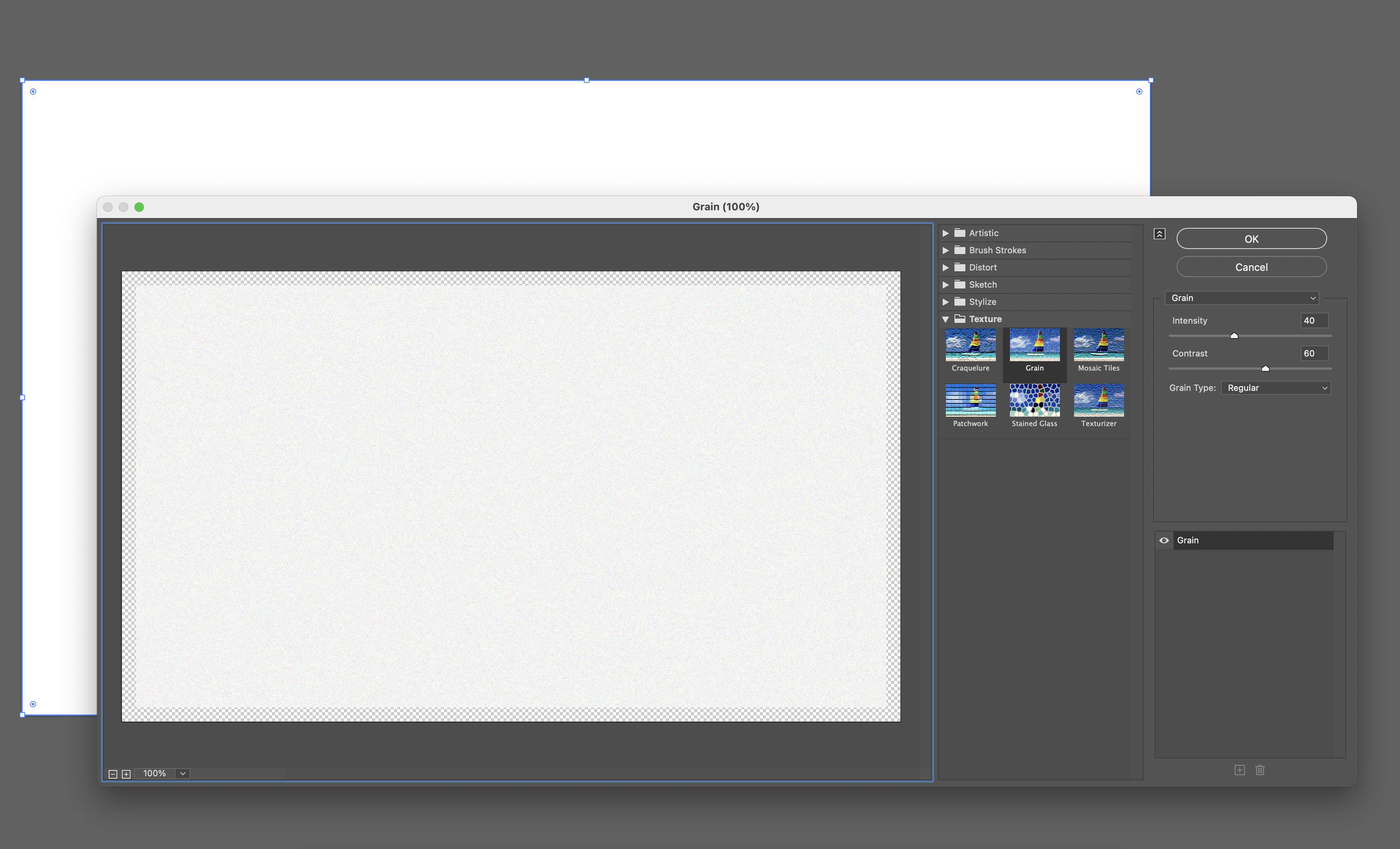Collapse the Texture filter folder
This screenshot has height=849, width=1400.
pyautogui.click(x=945, y=319)
